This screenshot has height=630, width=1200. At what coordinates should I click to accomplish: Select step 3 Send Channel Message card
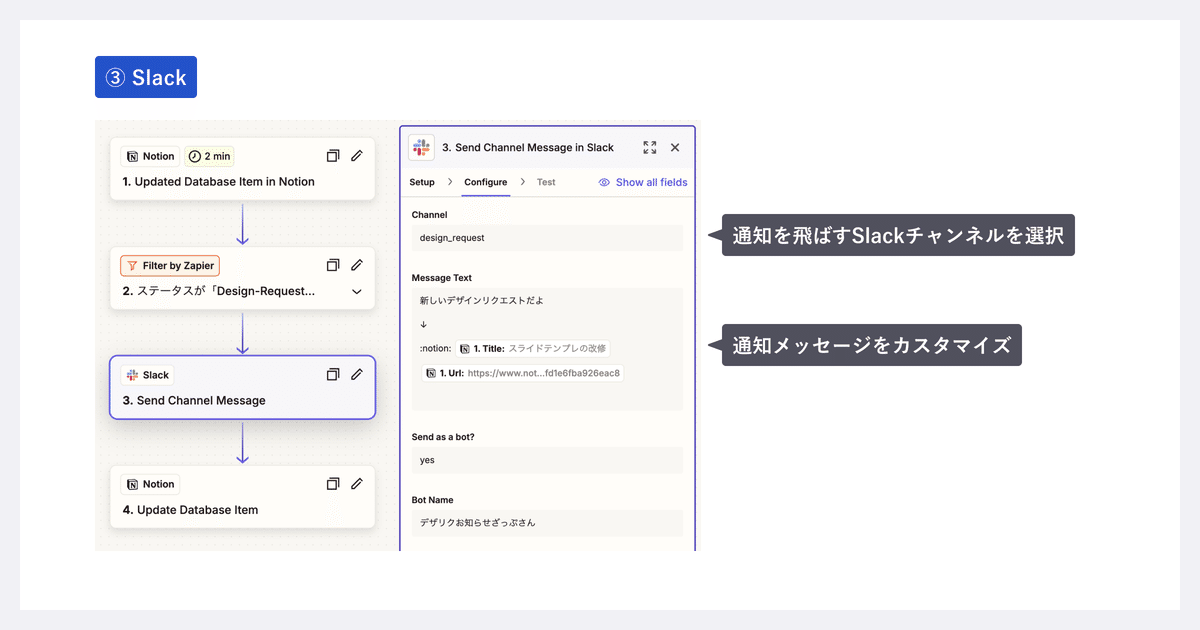click(242, 387)
